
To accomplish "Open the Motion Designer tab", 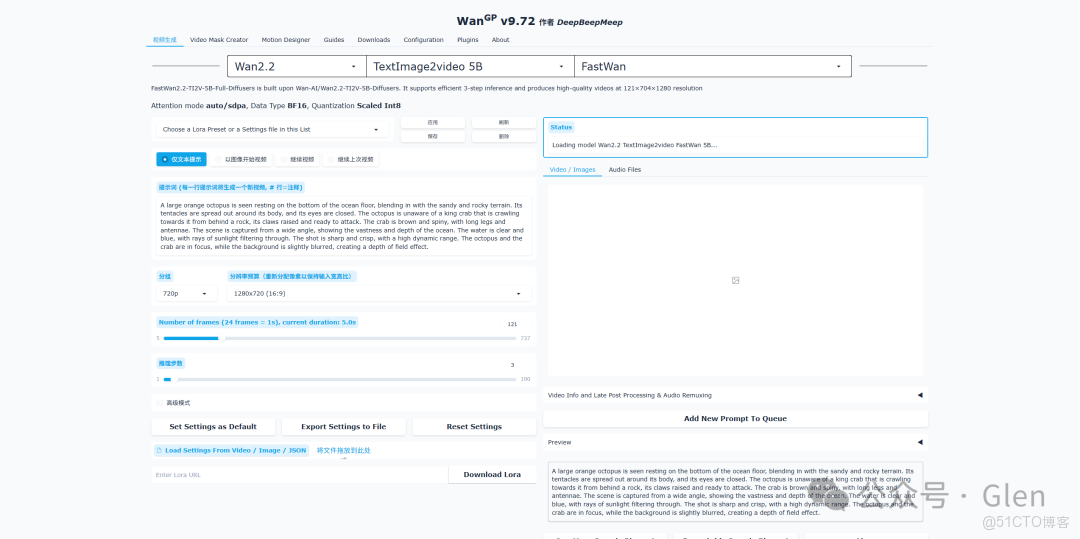I will (x=286, y=40).
